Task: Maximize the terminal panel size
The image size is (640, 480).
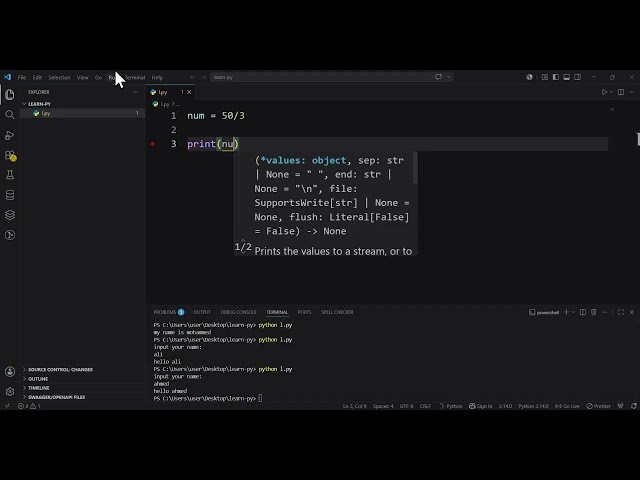Action: [x=621, y=312]
